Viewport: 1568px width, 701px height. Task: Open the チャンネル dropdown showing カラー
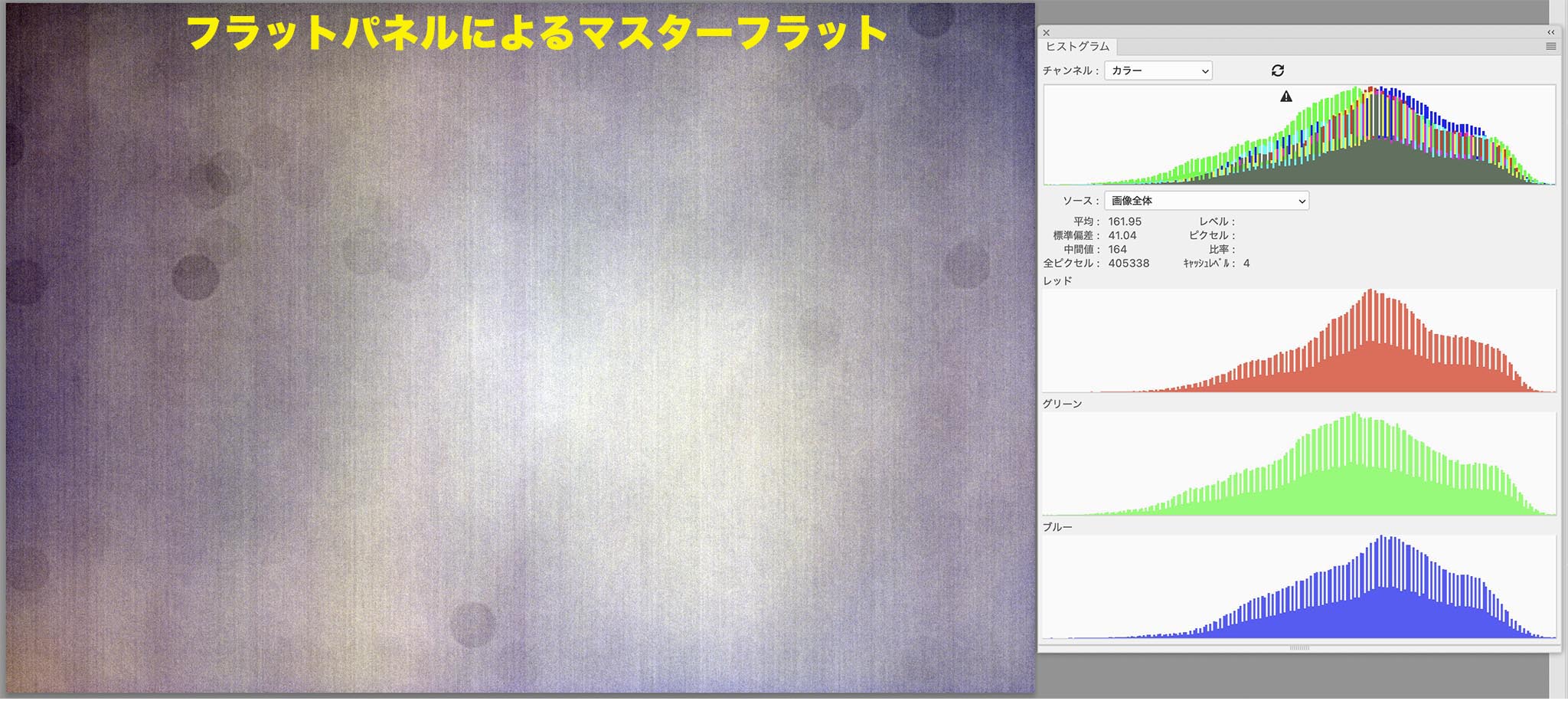(1158, 70)
